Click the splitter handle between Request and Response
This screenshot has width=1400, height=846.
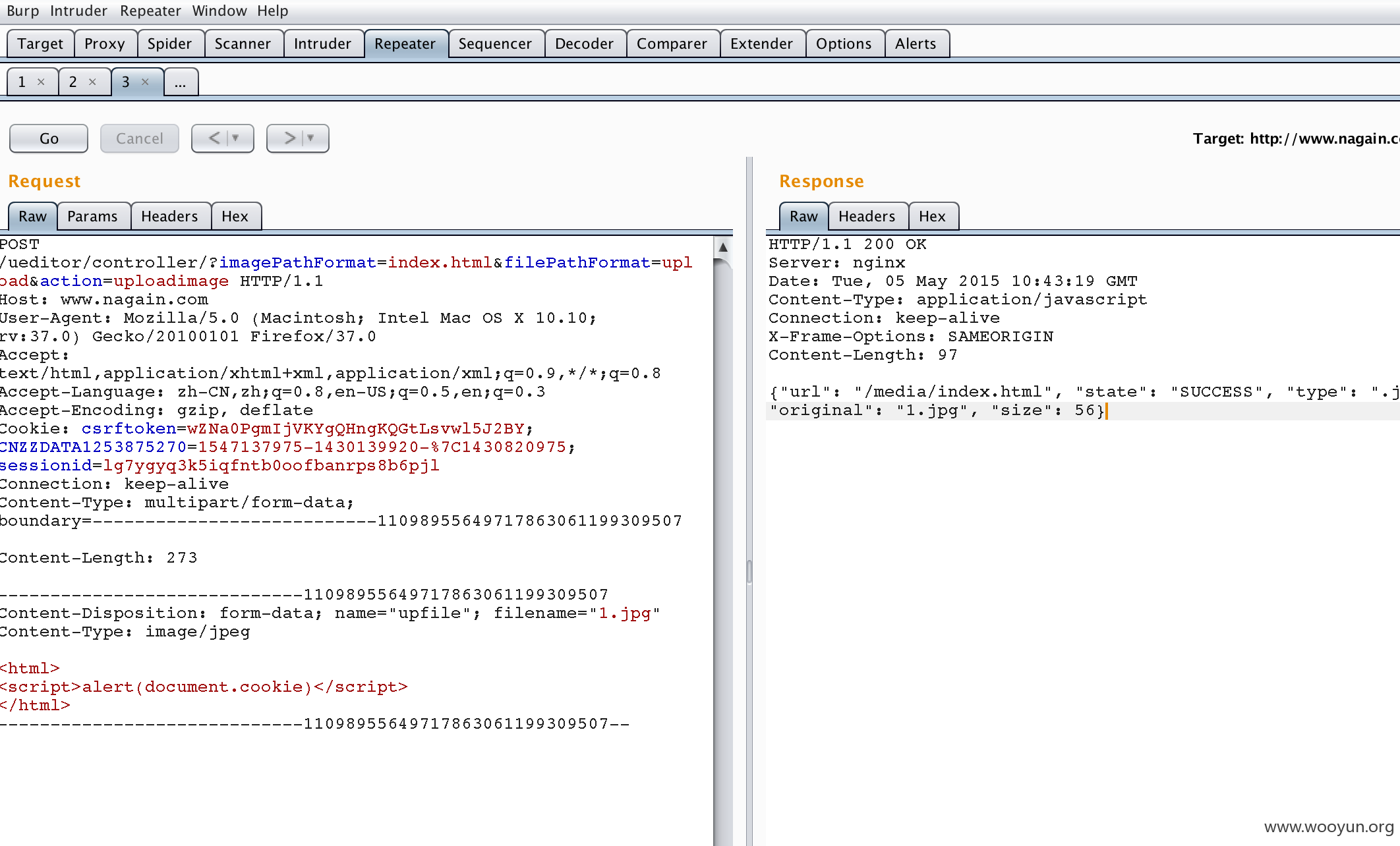click(x=749, y=571)
